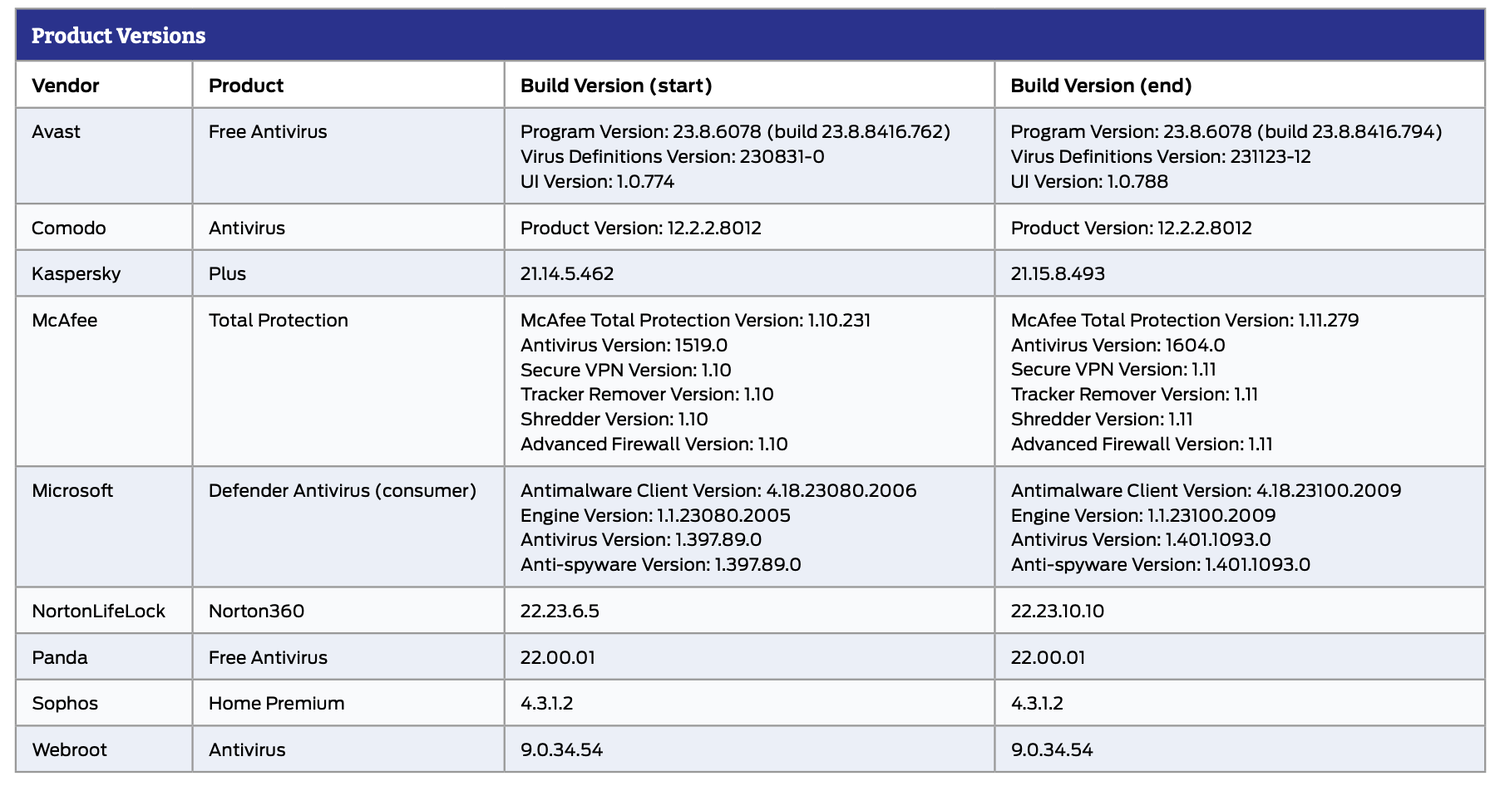Click the Build Version (start) column header
The image size is (1500, 786).
(x=616, y=86)
